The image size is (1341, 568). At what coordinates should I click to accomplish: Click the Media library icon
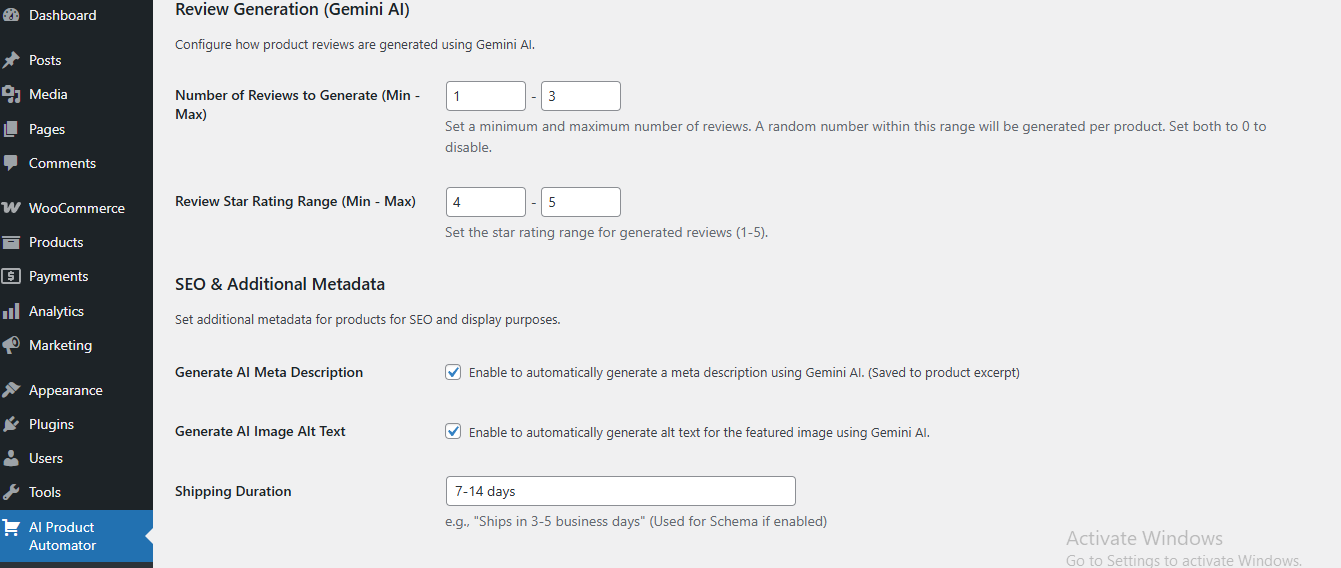coord(11,94)
